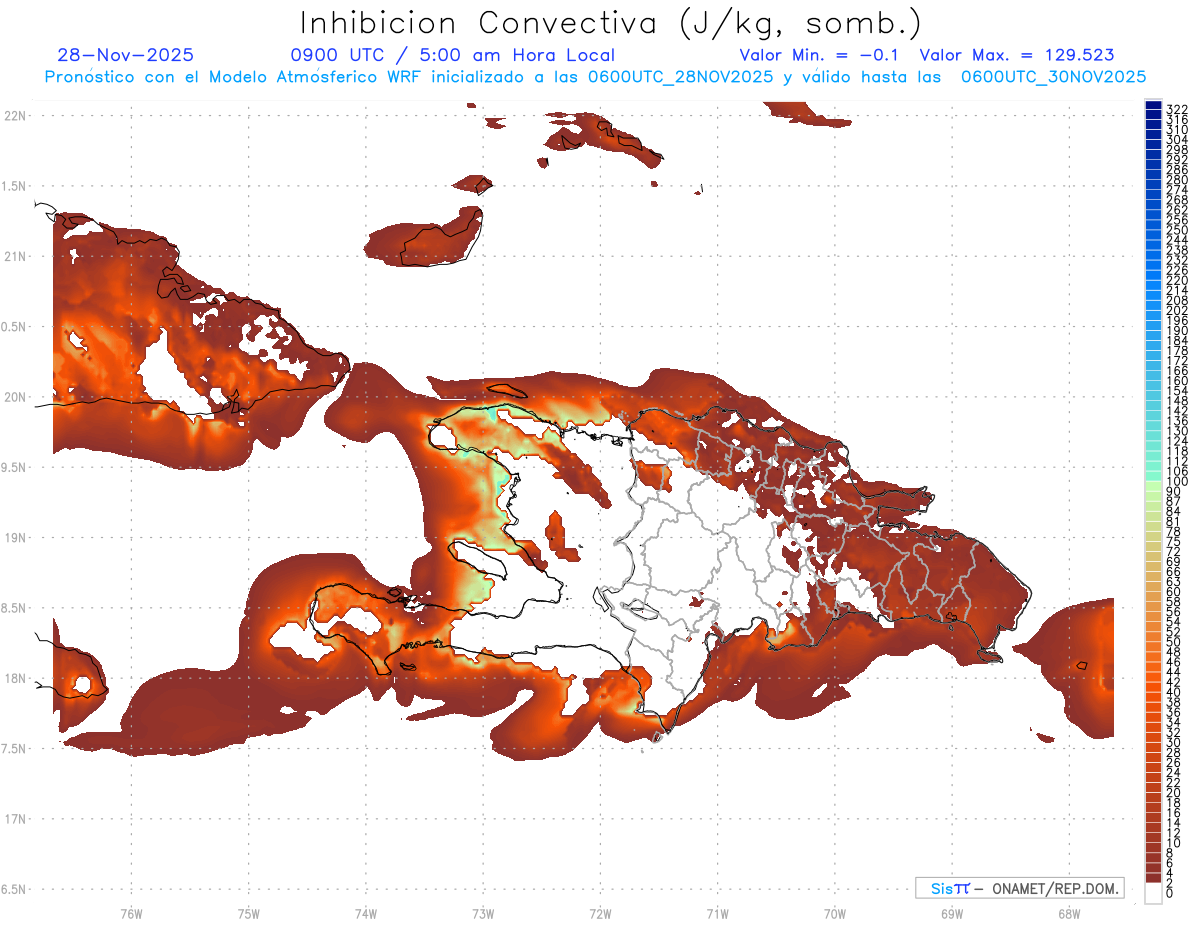Click the '10' colorbar value
This screenshot has width=1200, height=927.
(x=1173, y=843)
